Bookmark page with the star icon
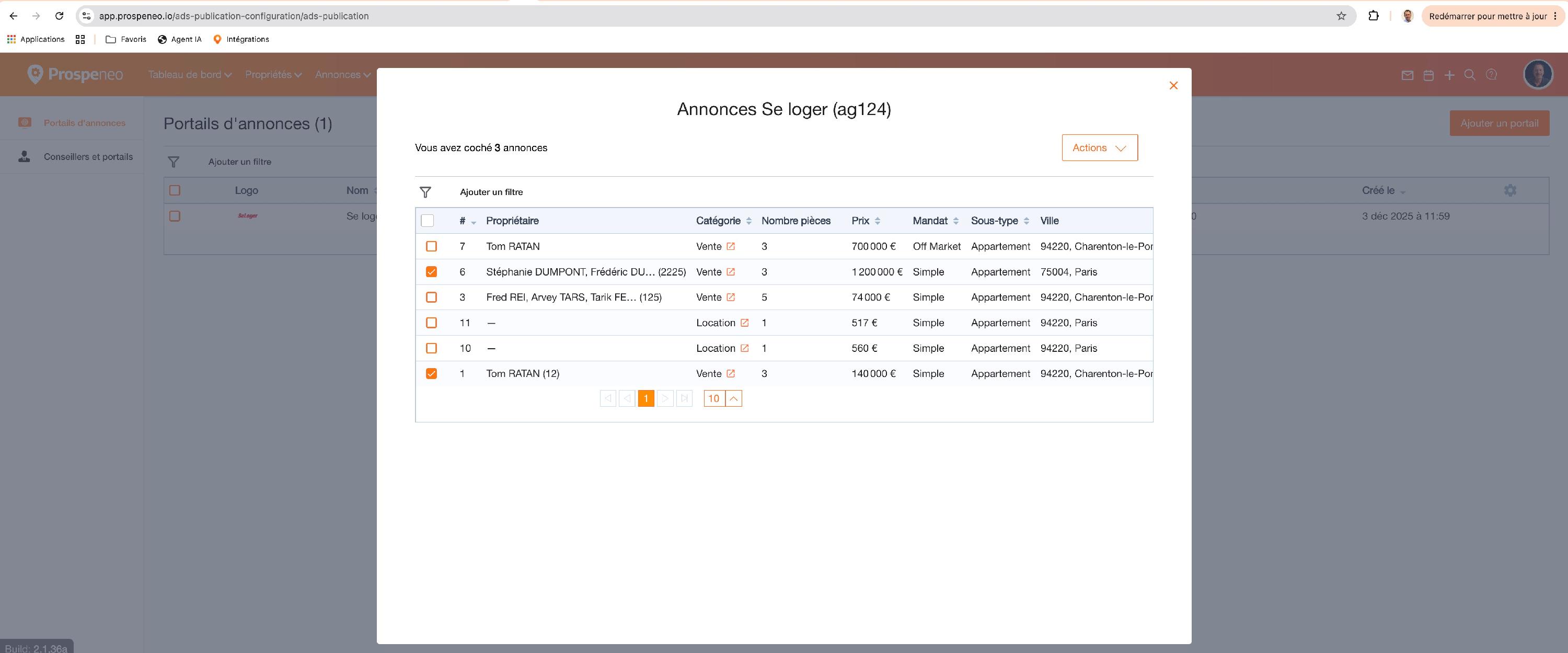Viewport: 1568px width, 653px height. click(1341, 16)
